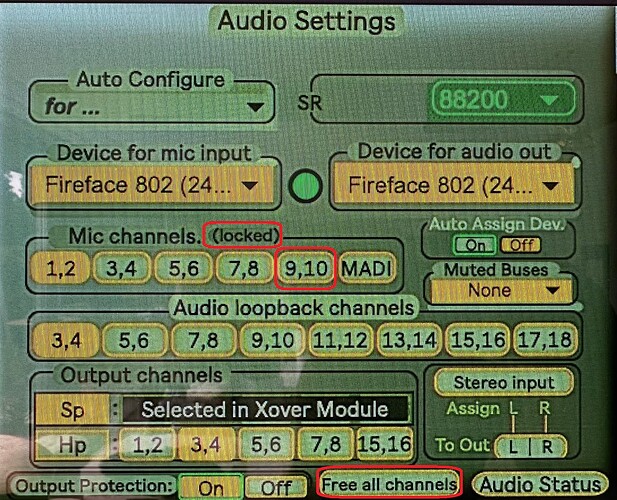Screen dimensions: 617x500
Task: Set headphone output to channels 7,8
Action: click(x=326, y=445)
